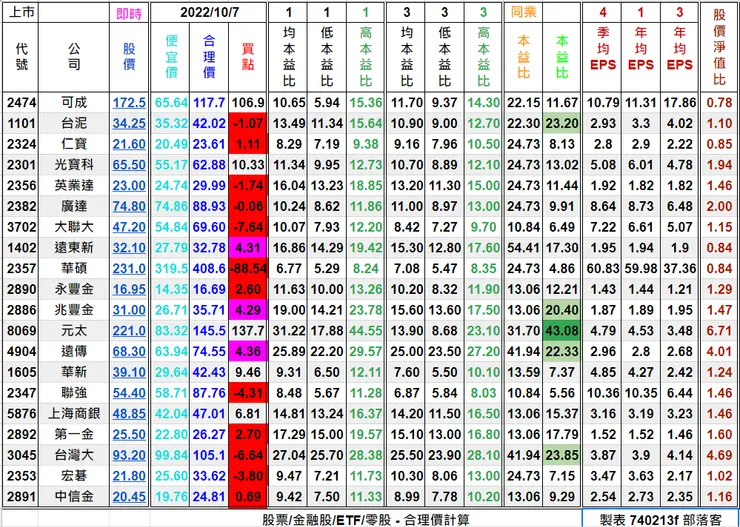This screenshot has width=740, height=527.
Task: Click the 合理價 column header
Action: pos(209,57)
